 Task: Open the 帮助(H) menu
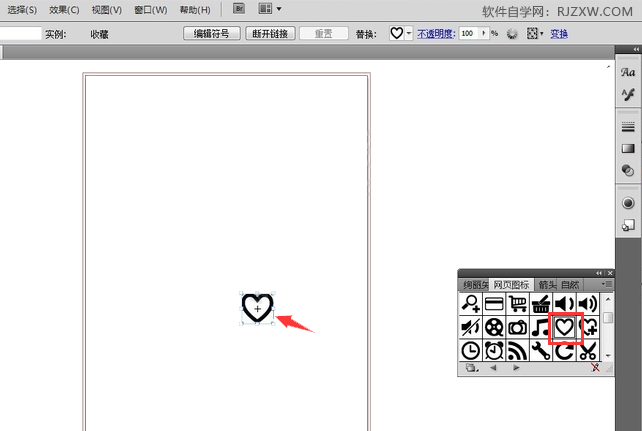pos(195,10)
